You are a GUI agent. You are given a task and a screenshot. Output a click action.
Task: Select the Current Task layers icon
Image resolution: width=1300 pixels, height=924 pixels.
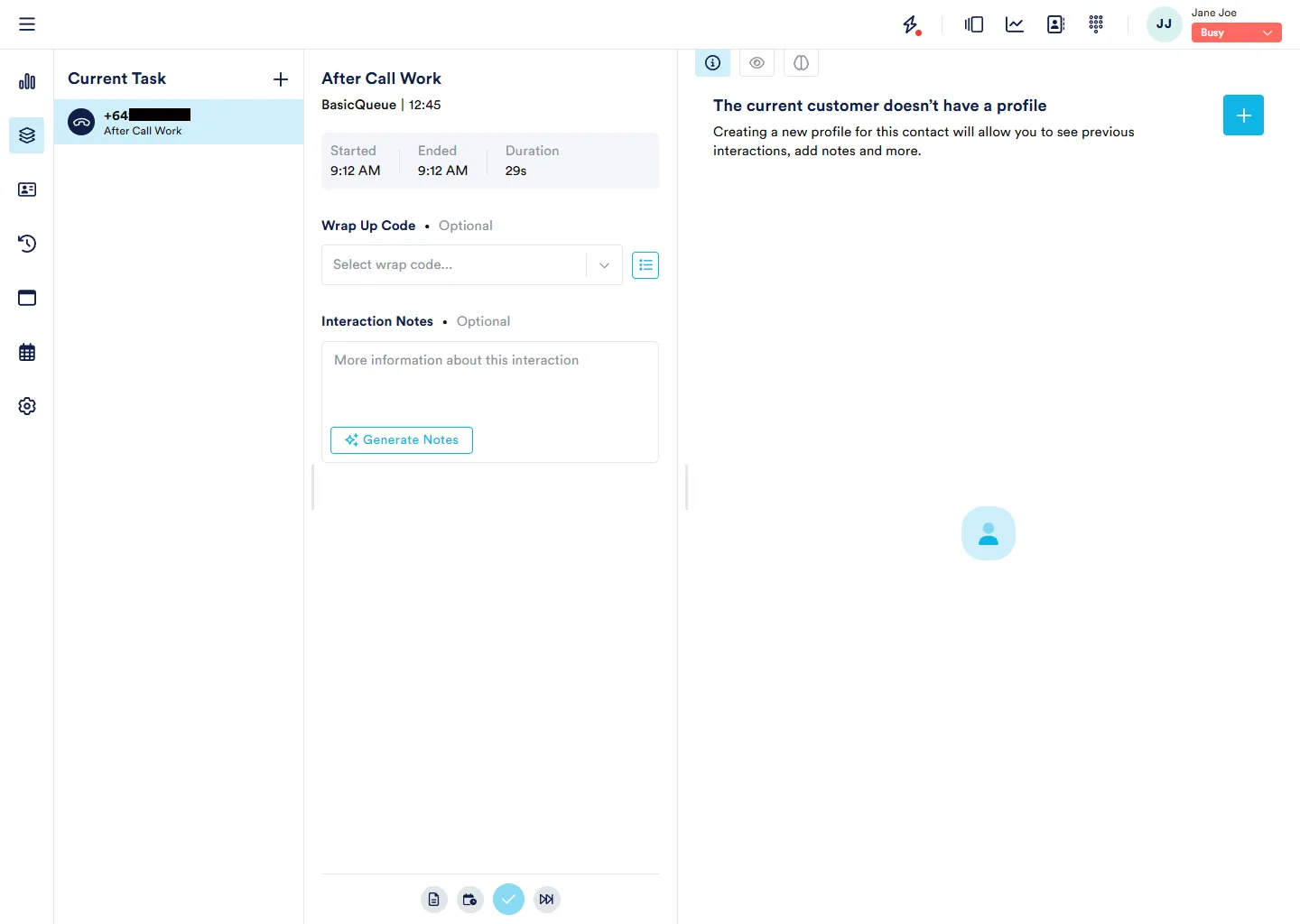(27, 135)
